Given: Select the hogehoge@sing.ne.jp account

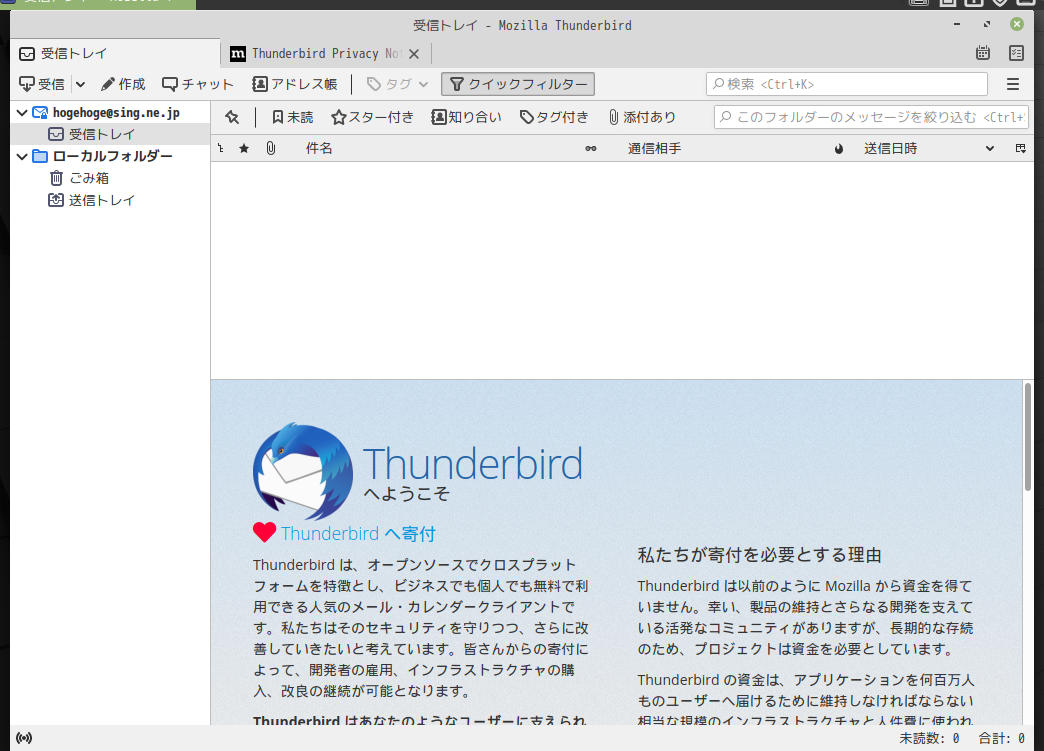Looking at the screenshot, I should click(x=116, y=113).
